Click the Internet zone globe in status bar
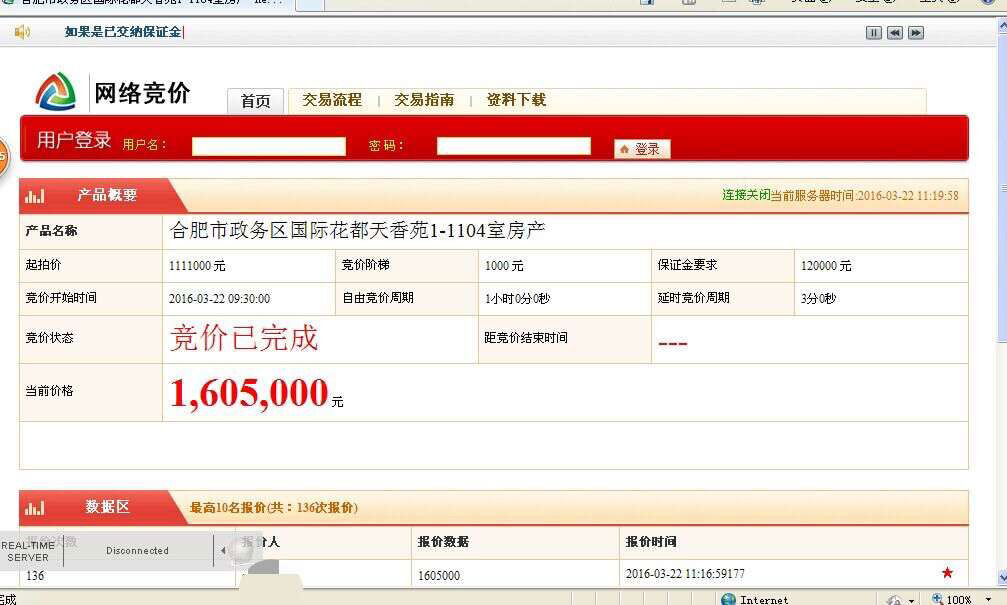The image size is (1007, 605). (729, 599)
